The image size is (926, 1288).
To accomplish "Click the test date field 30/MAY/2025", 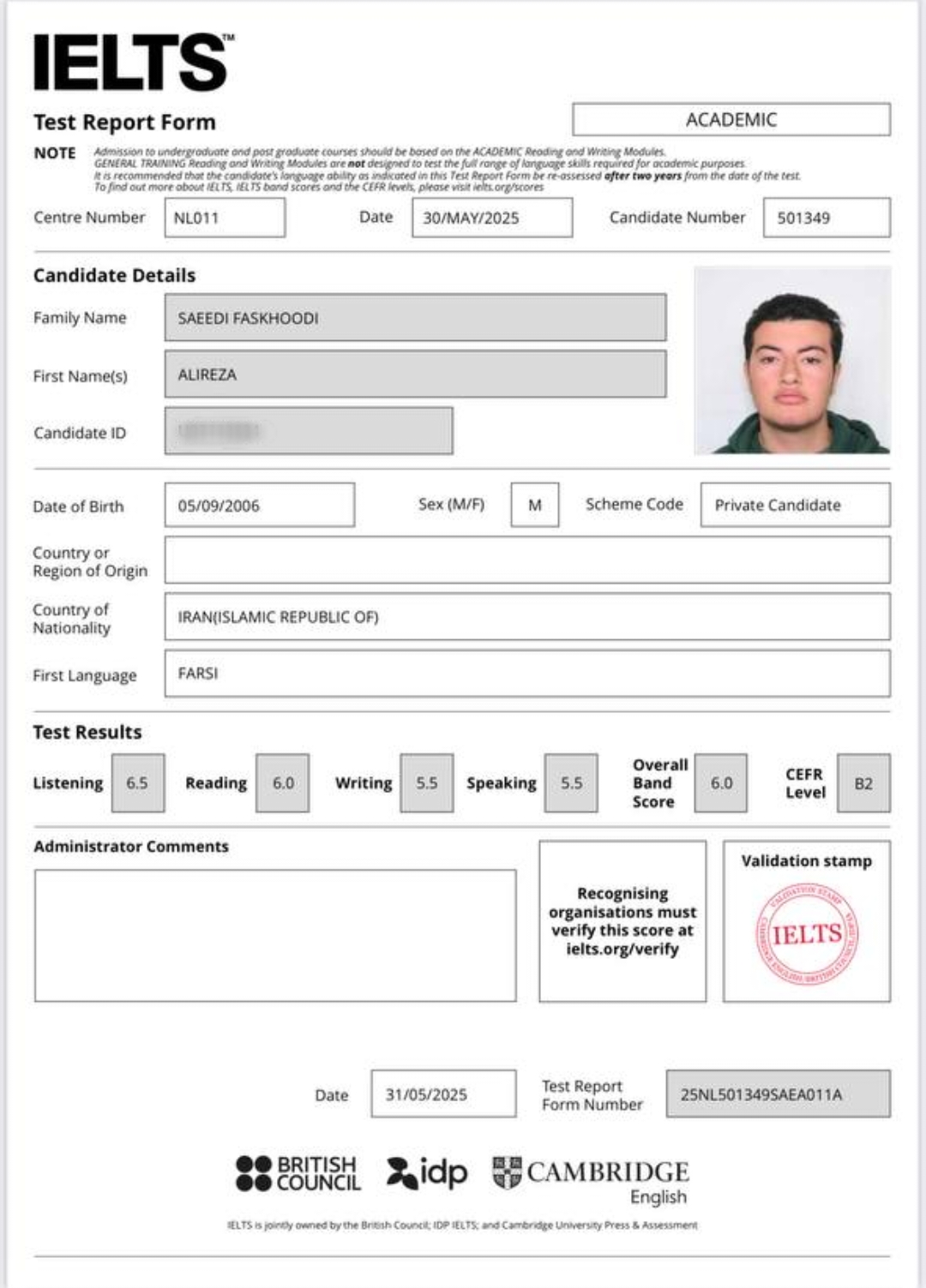I will point(492,218).
